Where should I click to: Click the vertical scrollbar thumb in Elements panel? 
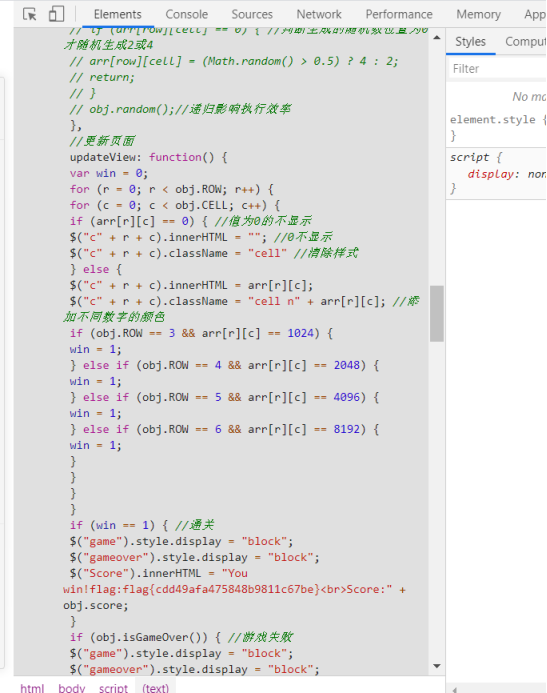(x=437, y=313)
